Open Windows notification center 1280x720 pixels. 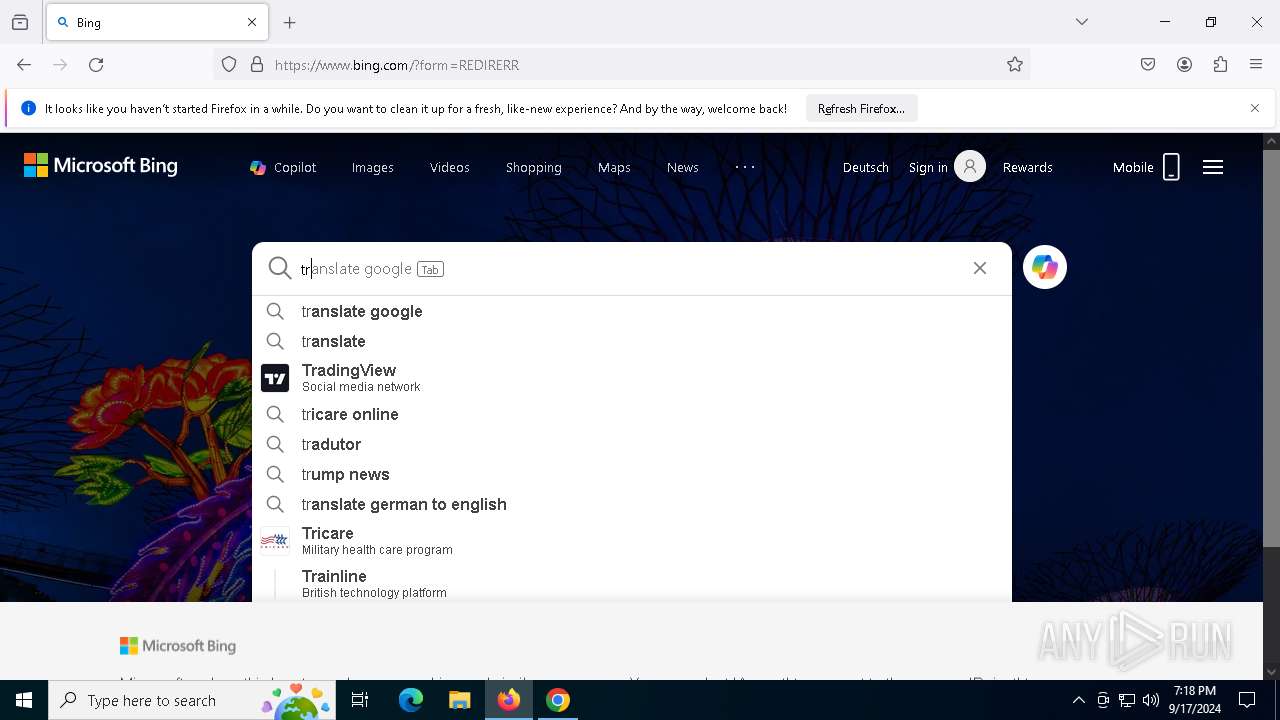tap(1247, 700)
